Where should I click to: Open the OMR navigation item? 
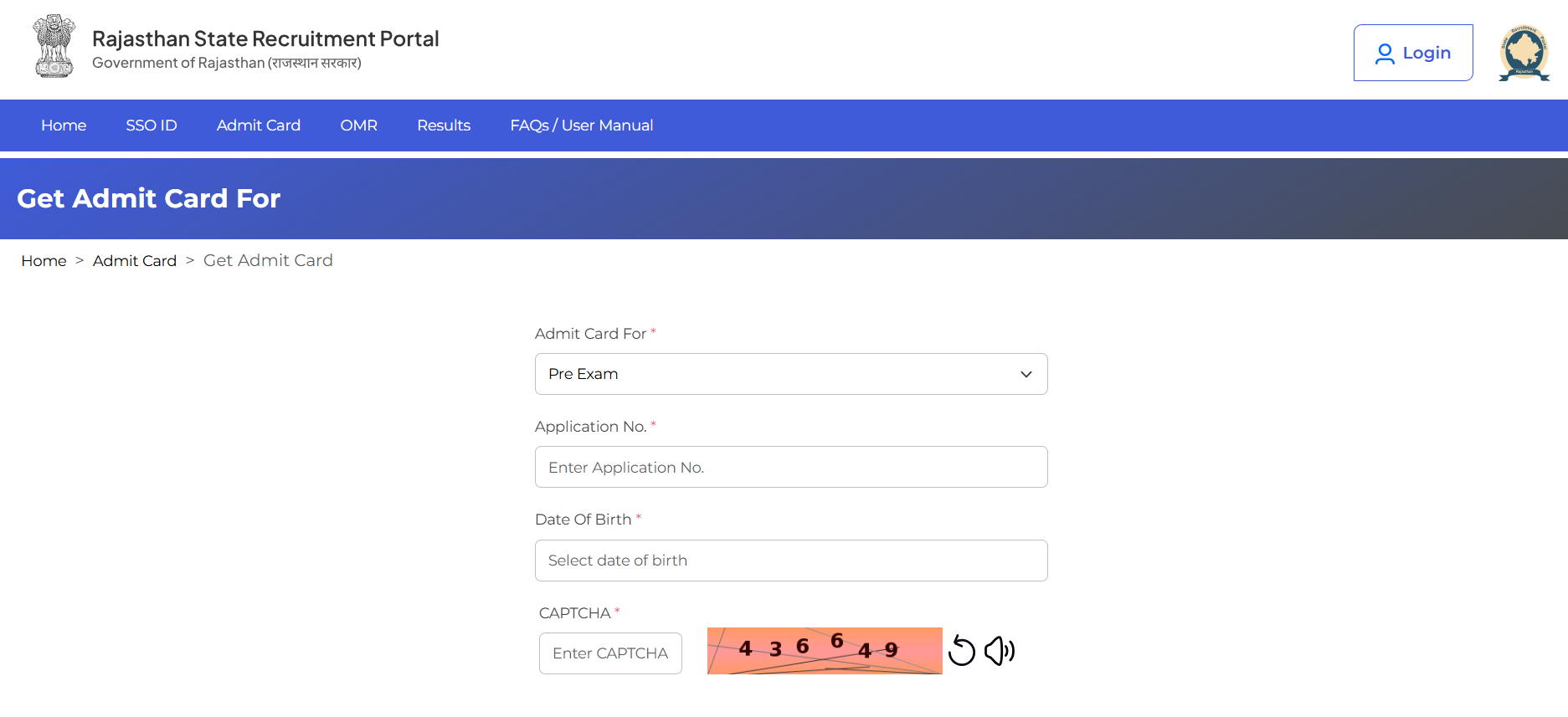(359, 125)
